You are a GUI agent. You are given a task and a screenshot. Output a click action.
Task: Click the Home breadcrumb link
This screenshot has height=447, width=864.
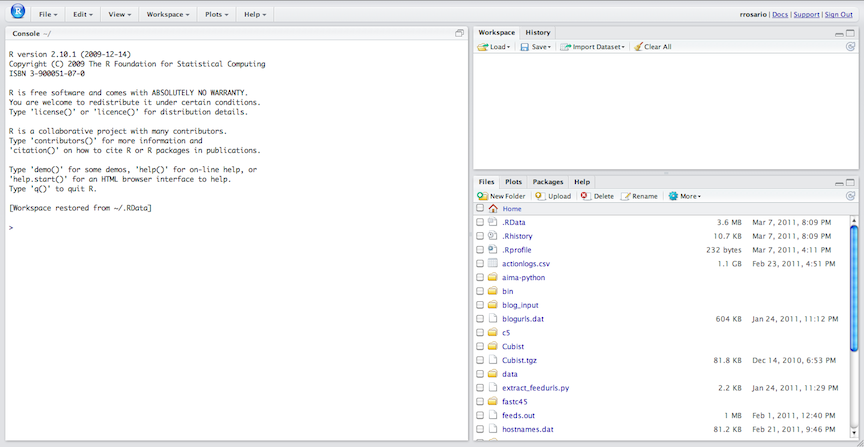click(512, 209)
